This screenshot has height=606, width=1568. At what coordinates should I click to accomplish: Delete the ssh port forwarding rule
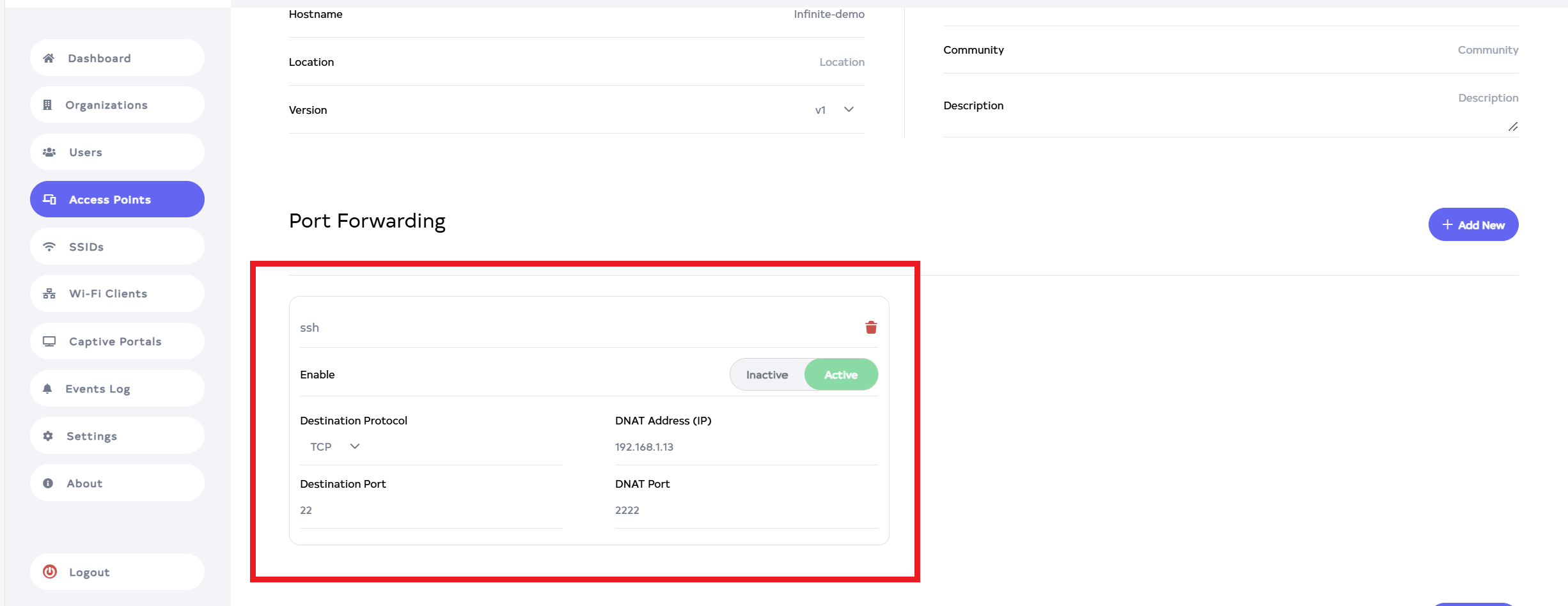(x=870, y=327)
